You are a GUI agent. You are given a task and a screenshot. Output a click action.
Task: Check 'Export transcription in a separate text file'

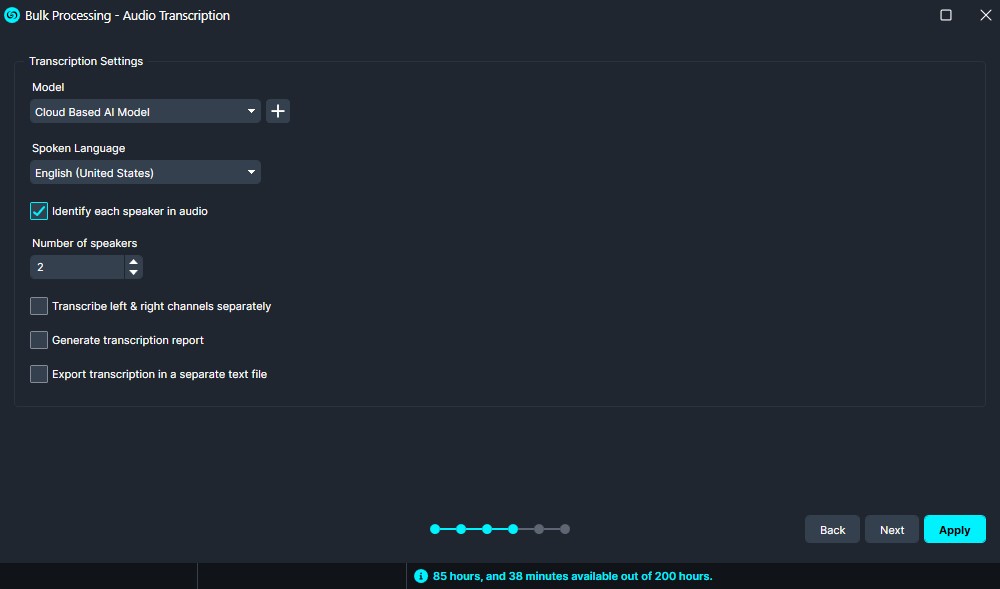click(x=38, y=373)
